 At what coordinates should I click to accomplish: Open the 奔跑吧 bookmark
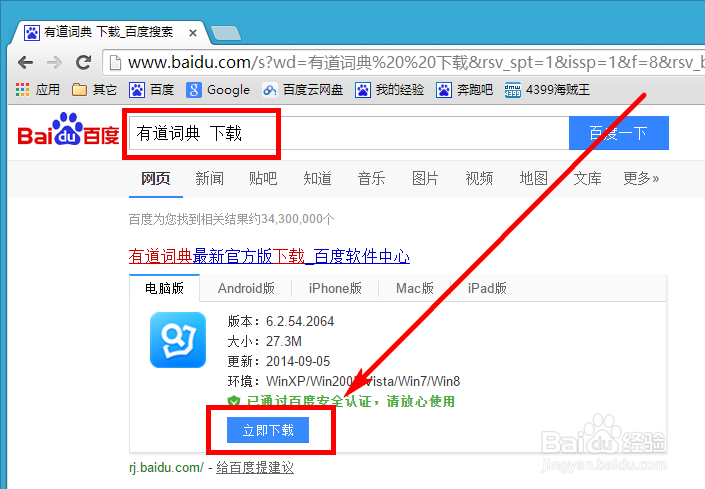coord(464,89)
